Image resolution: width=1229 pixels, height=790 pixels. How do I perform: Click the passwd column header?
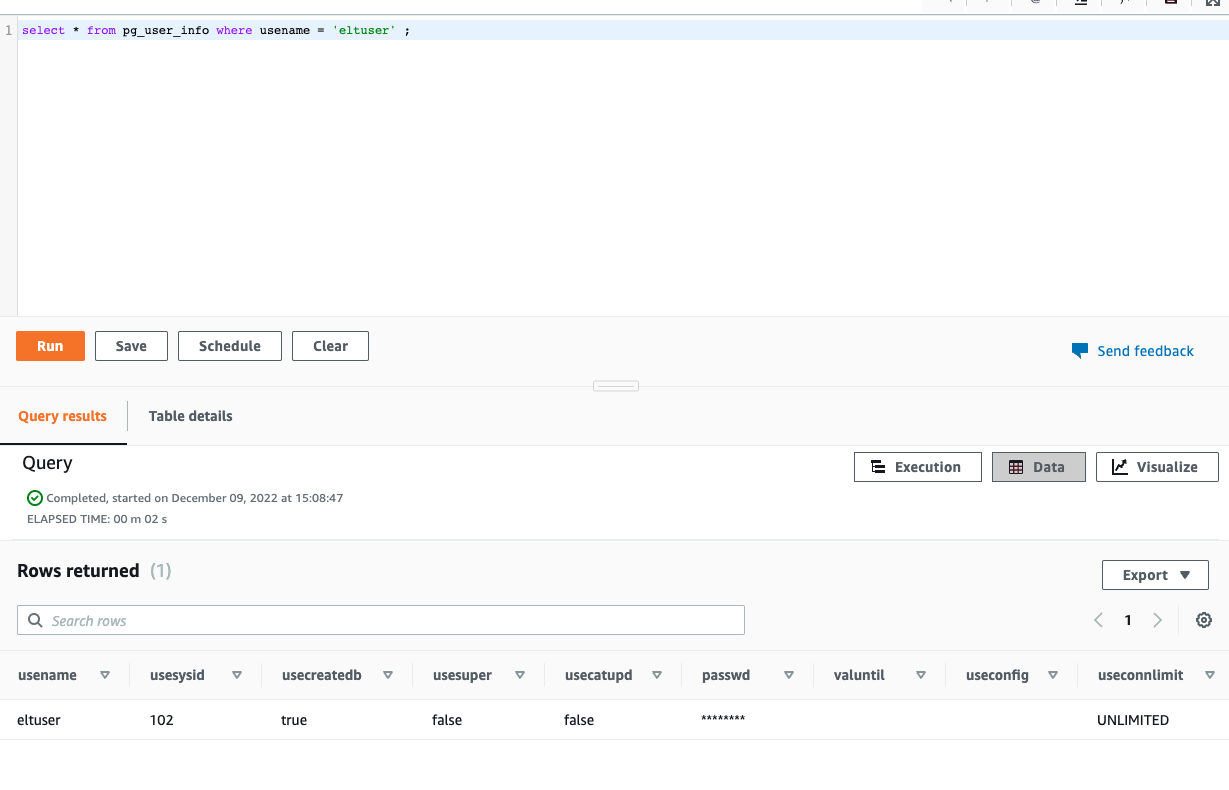[x=724, y=675]
